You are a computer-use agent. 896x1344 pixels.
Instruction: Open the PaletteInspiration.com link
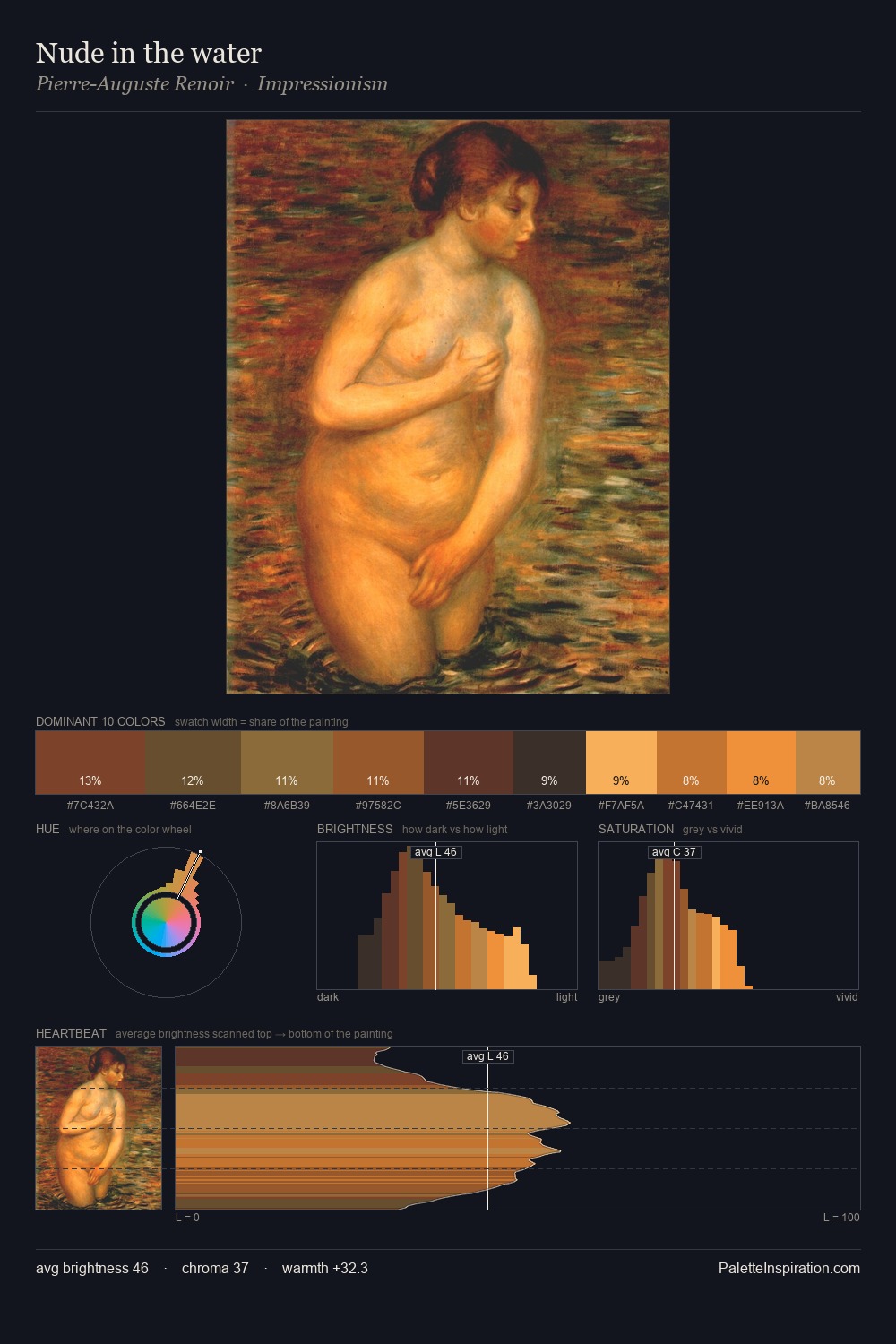point(789,1268)
